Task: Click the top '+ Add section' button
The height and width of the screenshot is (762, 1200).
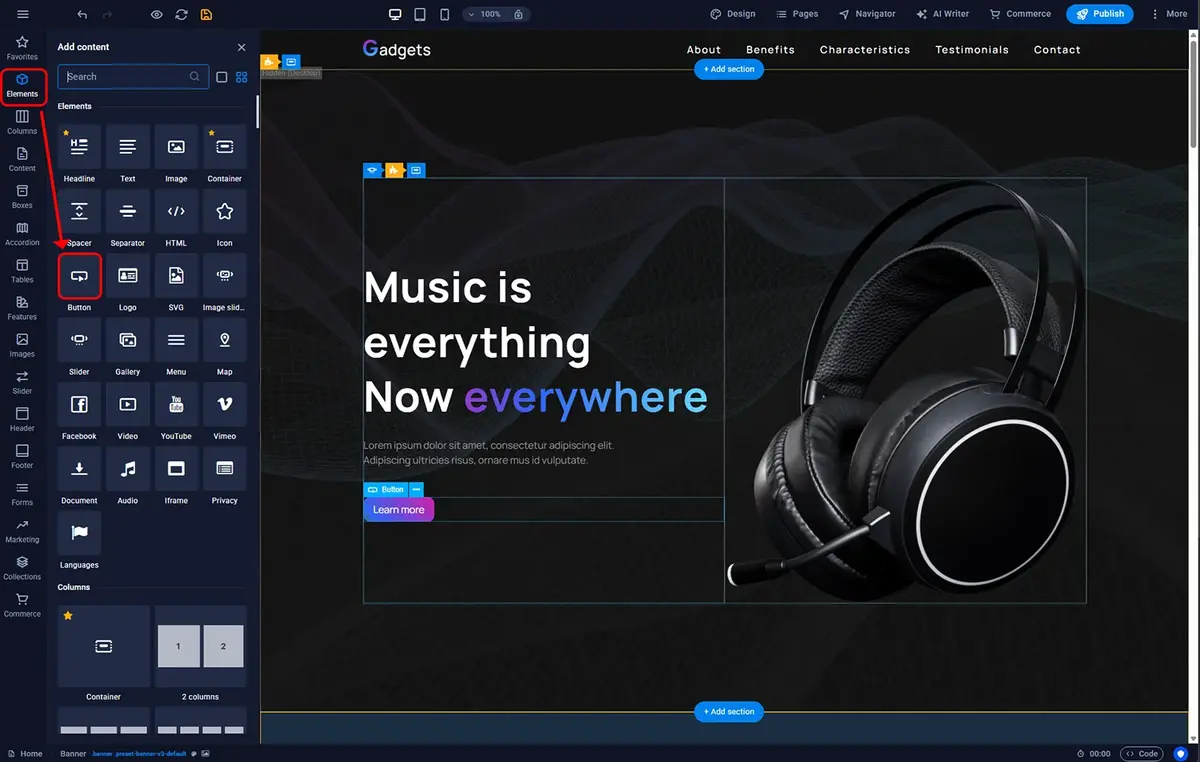Action: click(729, 69)
